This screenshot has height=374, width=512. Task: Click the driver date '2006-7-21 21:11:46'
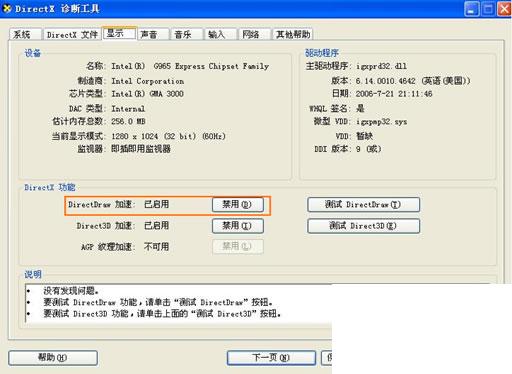394,94
